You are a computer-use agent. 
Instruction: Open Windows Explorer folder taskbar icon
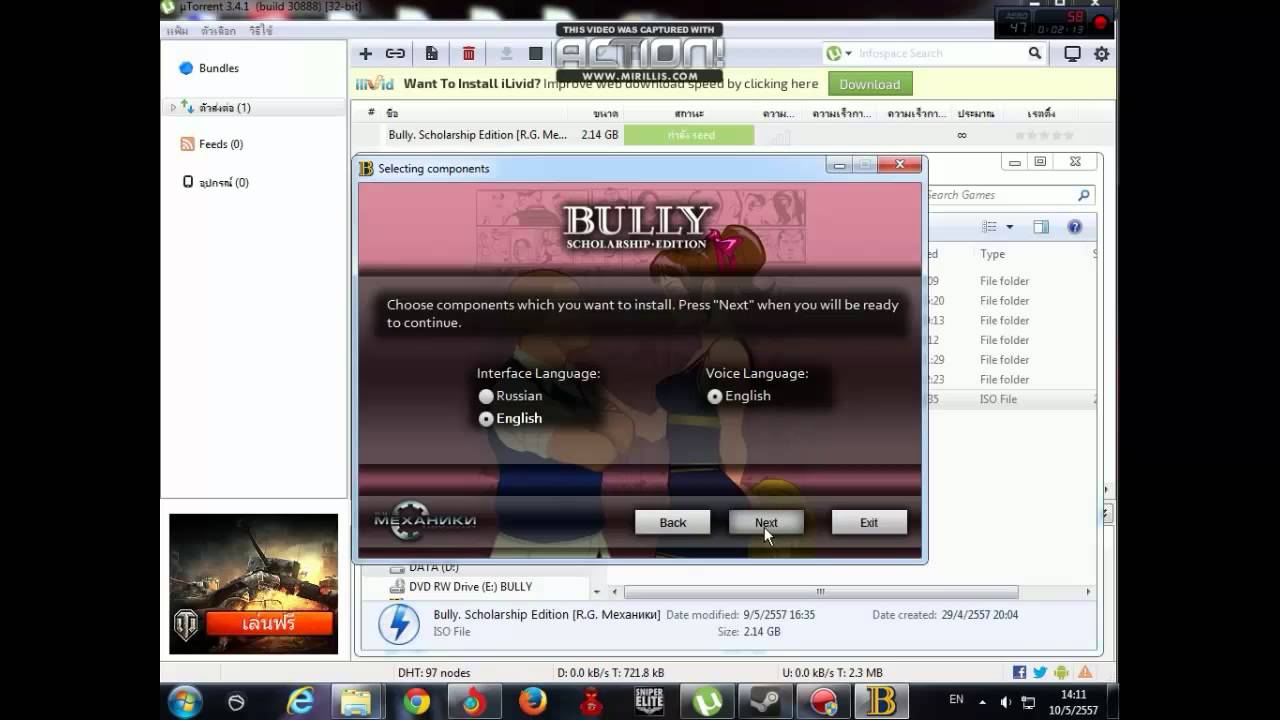357,702
